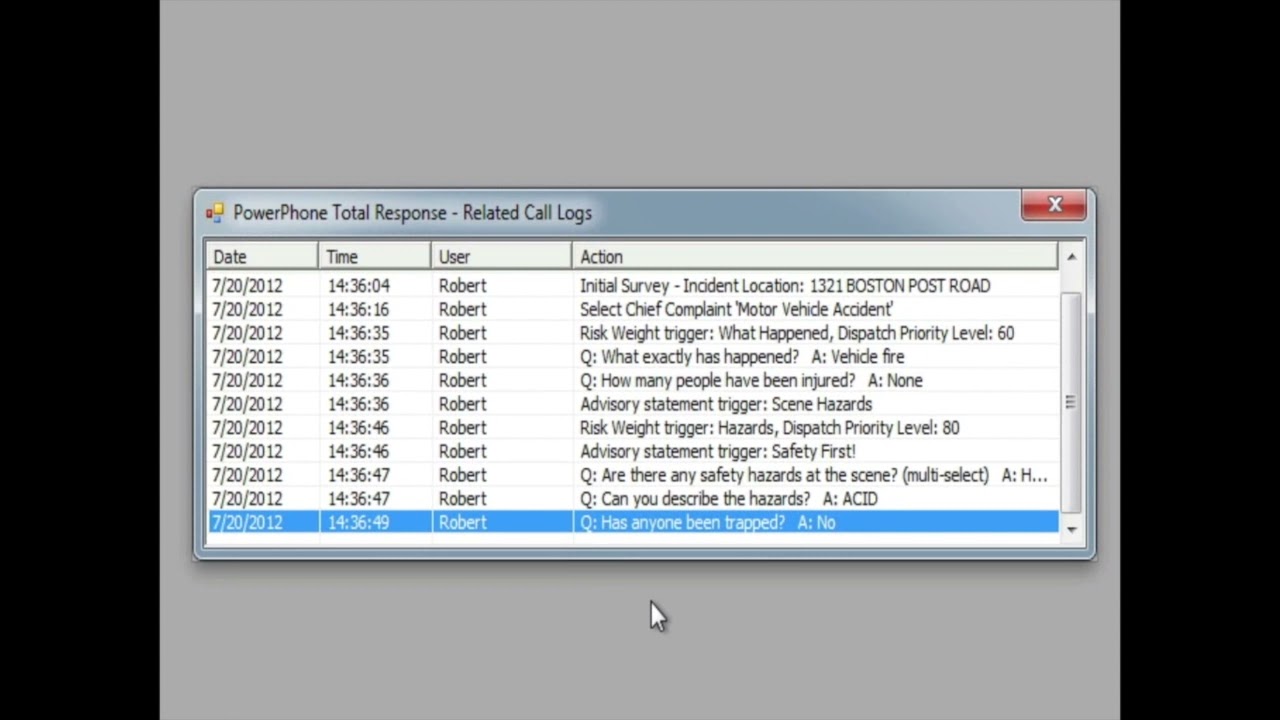Select the 'Are there any safety hazards' row

[x=632, y=475]
